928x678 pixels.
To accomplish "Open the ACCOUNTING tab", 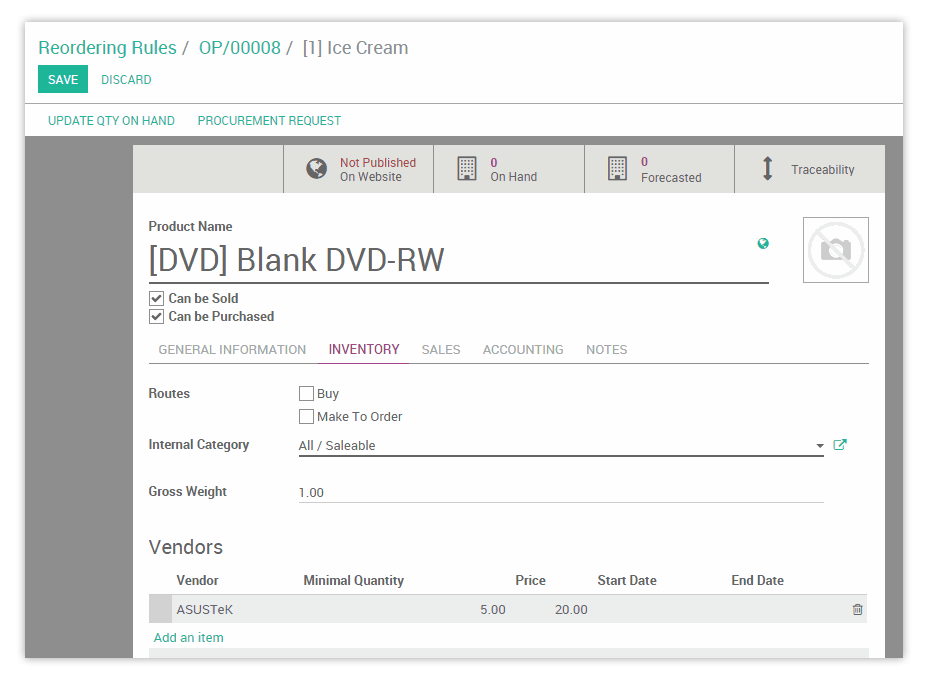I will (x=522, y=349).
